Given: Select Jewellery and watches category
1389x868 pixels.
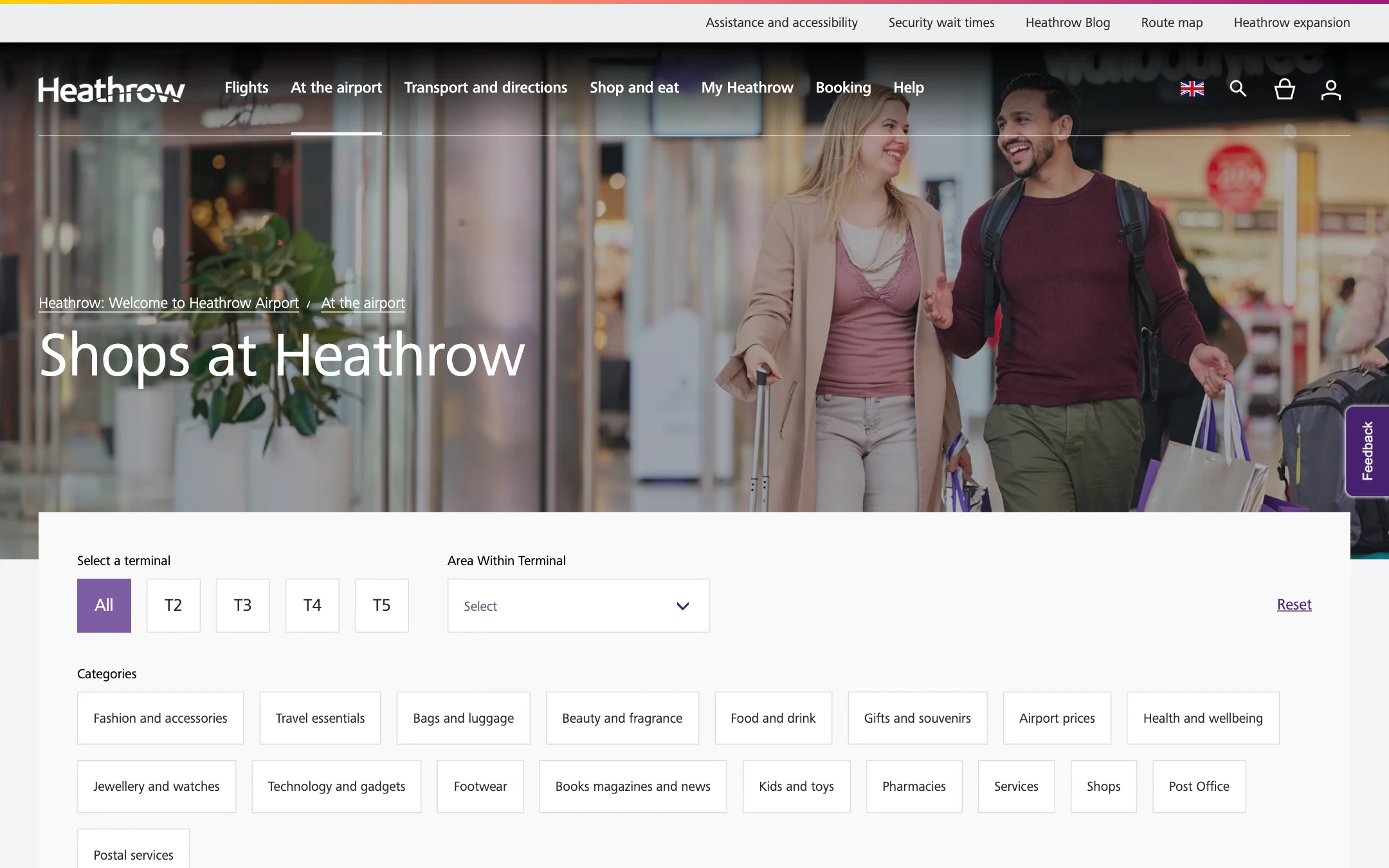Looking at the screenshot, I should tap(156, 786).
